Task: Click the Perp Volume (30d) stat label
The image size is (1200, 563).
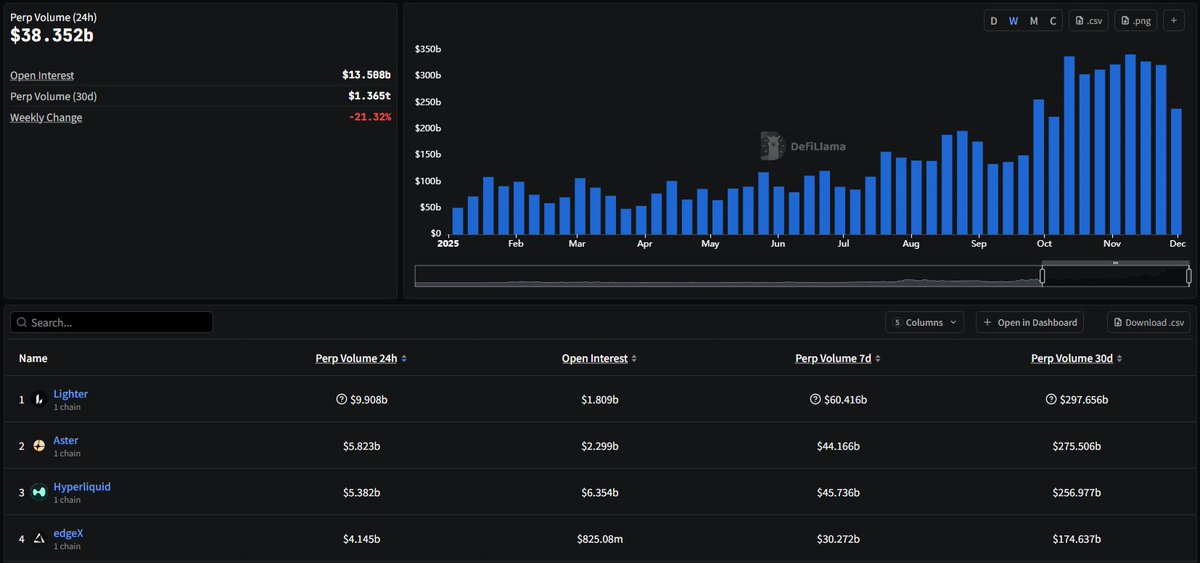Action: coord(53,96)
